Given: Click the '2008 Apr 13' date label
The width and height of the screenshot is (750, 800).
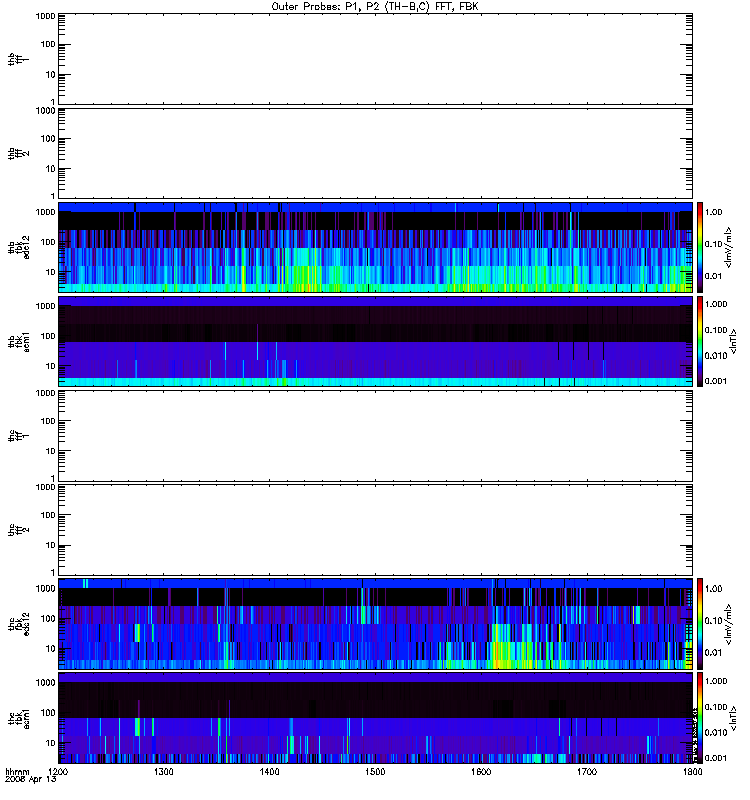Looking at the screenshot, I should point(31,779).
